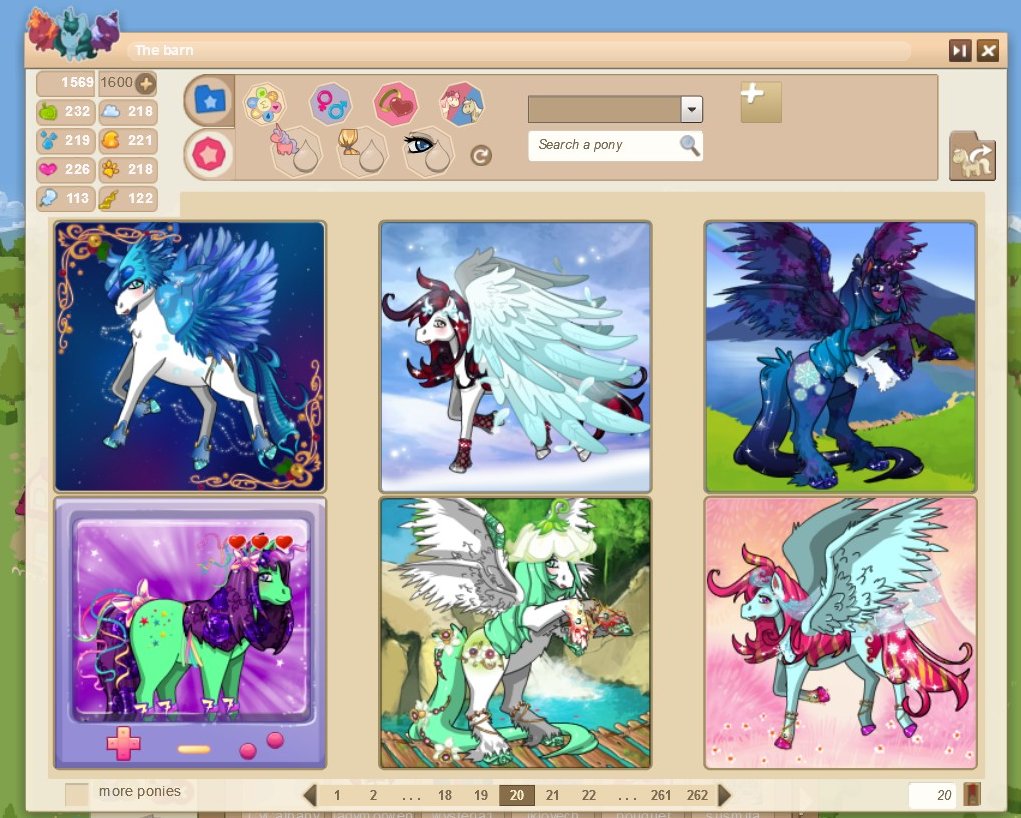The height and width of the screenshot is (818, 1021).
Task: Click the reset filters circular arrow
Action: 481,156
